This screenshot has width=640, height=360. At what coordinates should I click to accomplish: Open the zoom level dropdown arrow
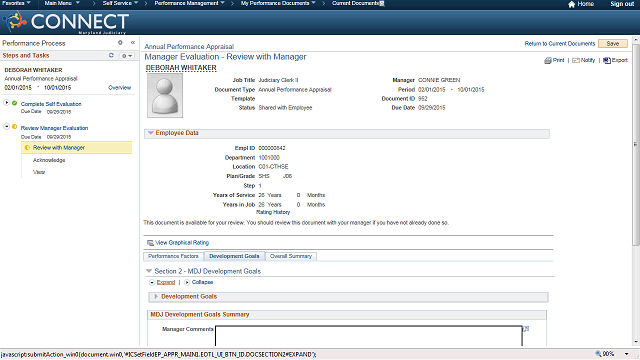point(627,354)
